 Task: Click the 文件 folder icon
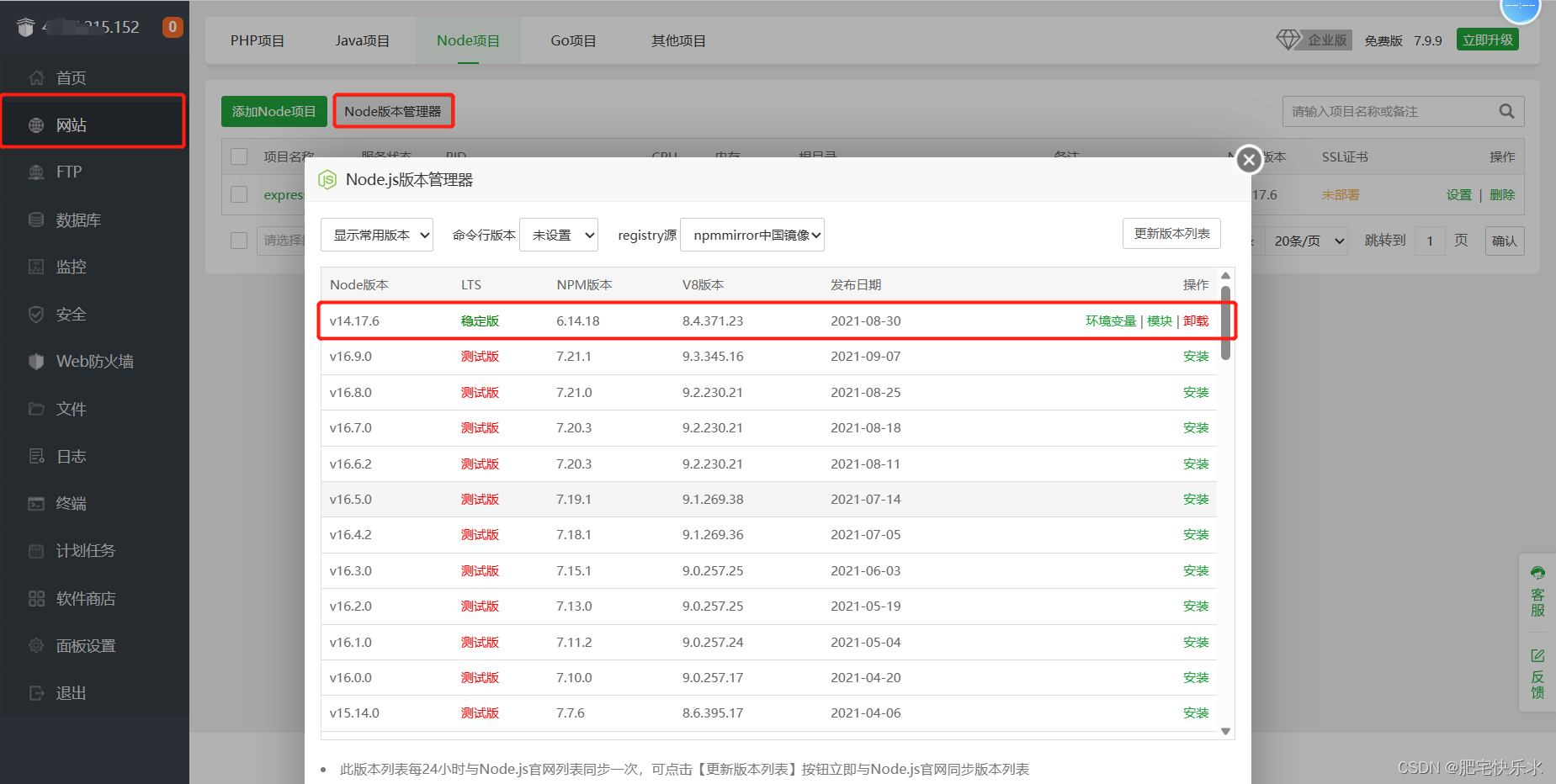tap(36, 409)
